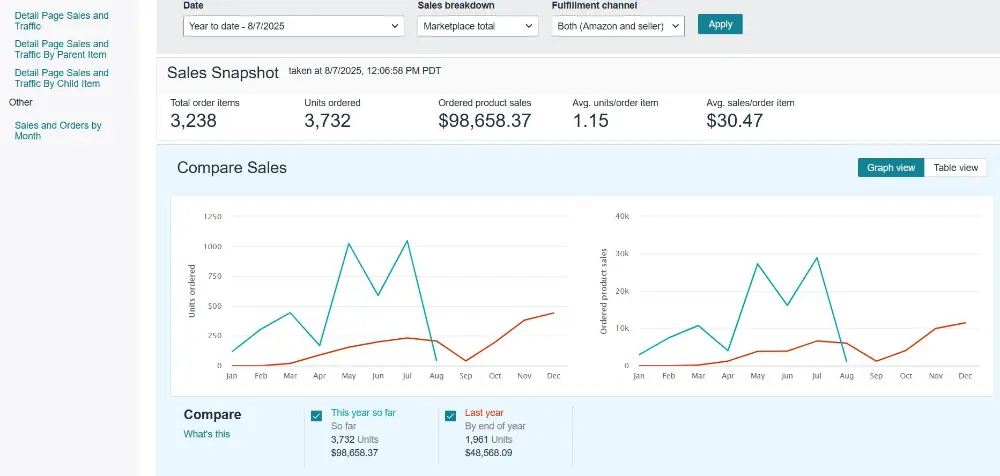Click the Ordered product sales chart axis label
1000x476 pixels.
click(x=603, y=291)
